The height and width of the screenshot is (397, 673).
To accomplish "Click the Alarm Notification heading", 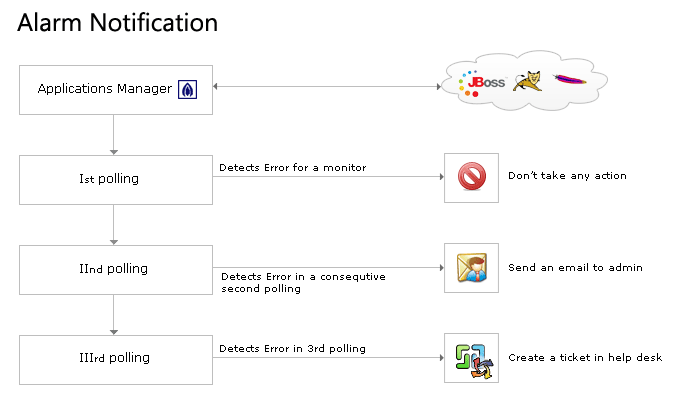I will click(x=118, y=22).
